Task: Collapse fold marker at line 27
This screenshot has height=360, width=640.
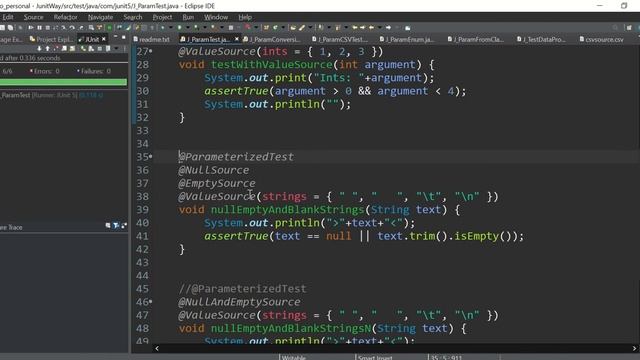Action: (x=151, y=51)
